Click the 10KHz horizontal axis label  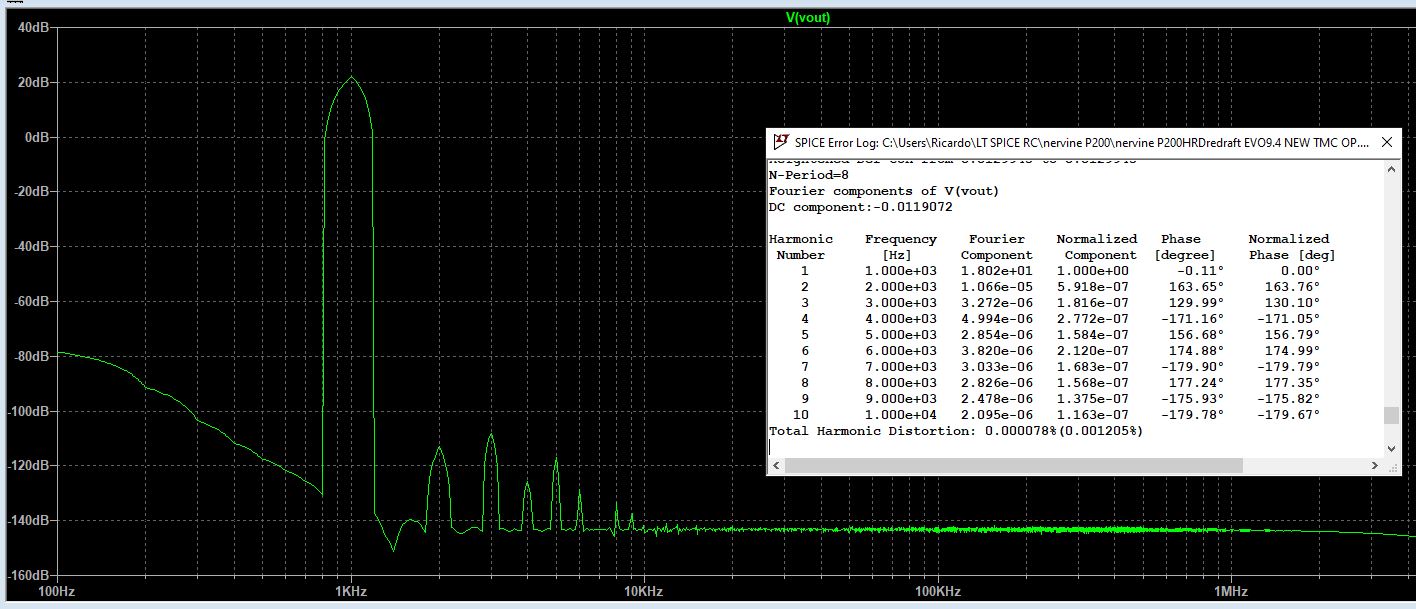point(644,592)
